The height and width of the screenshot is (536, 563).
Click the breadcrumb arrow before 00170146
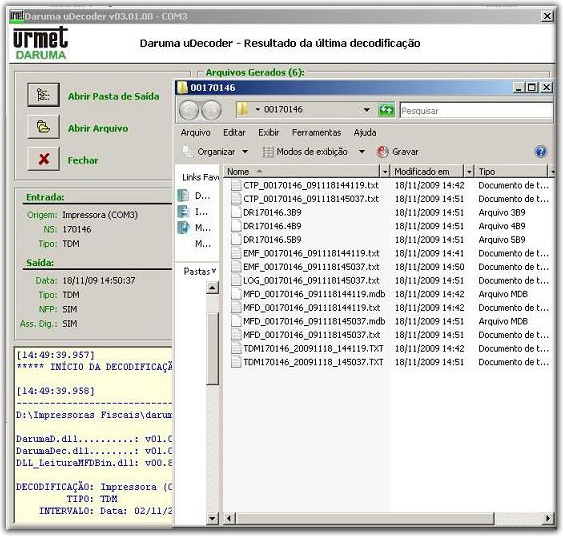click(257, 109)
